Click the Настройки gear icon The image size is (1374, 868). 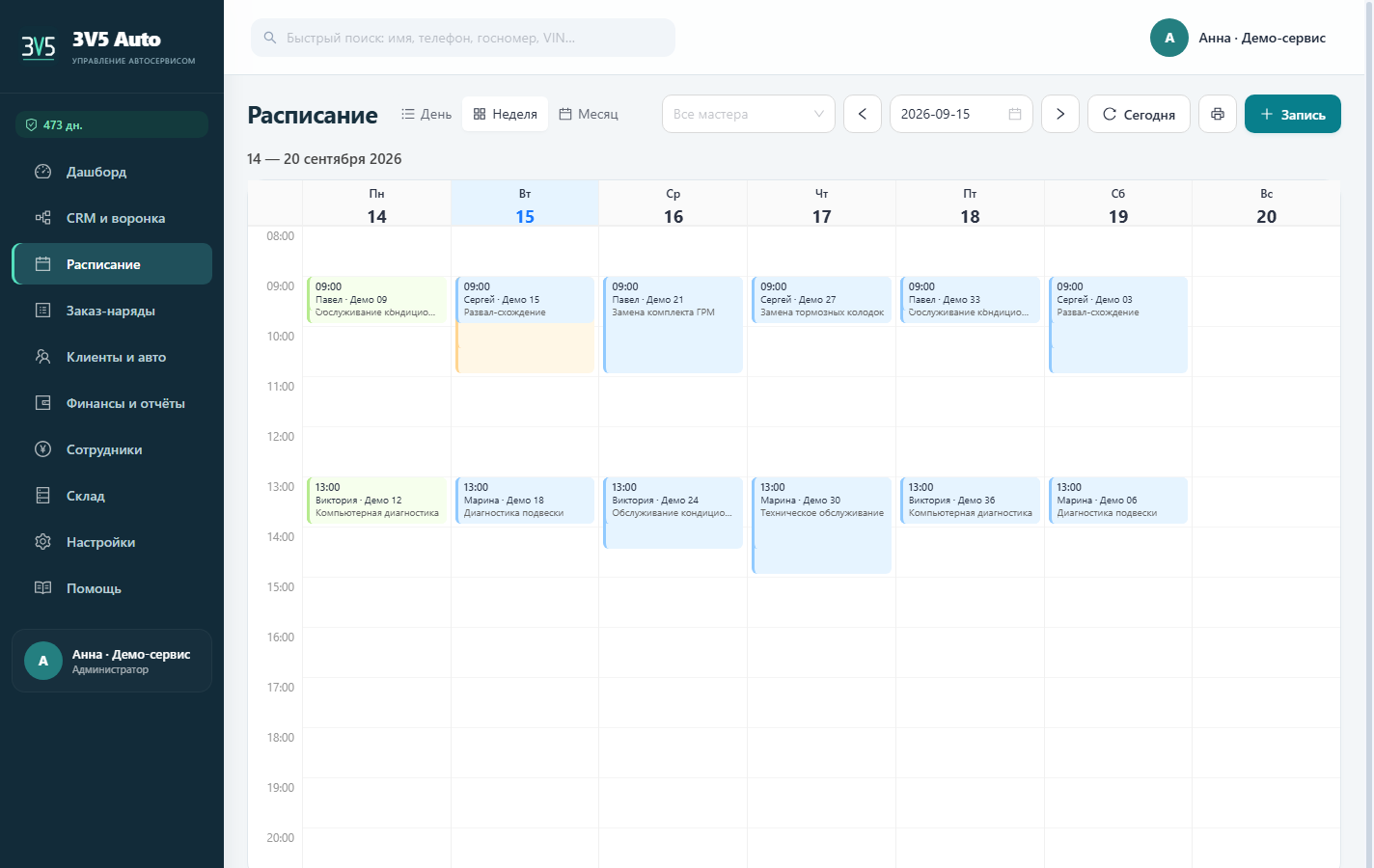click(x=42, y=542)
